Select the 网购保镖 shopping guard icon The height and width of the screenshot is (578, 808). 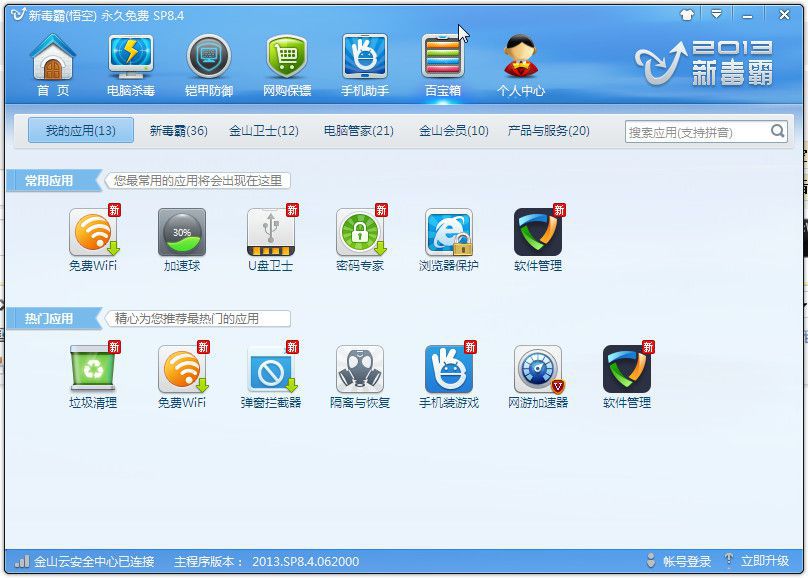coord(287,65)
